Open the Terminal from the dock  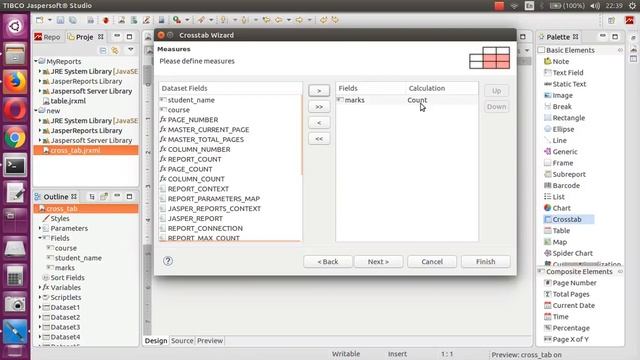click(15, 166)
